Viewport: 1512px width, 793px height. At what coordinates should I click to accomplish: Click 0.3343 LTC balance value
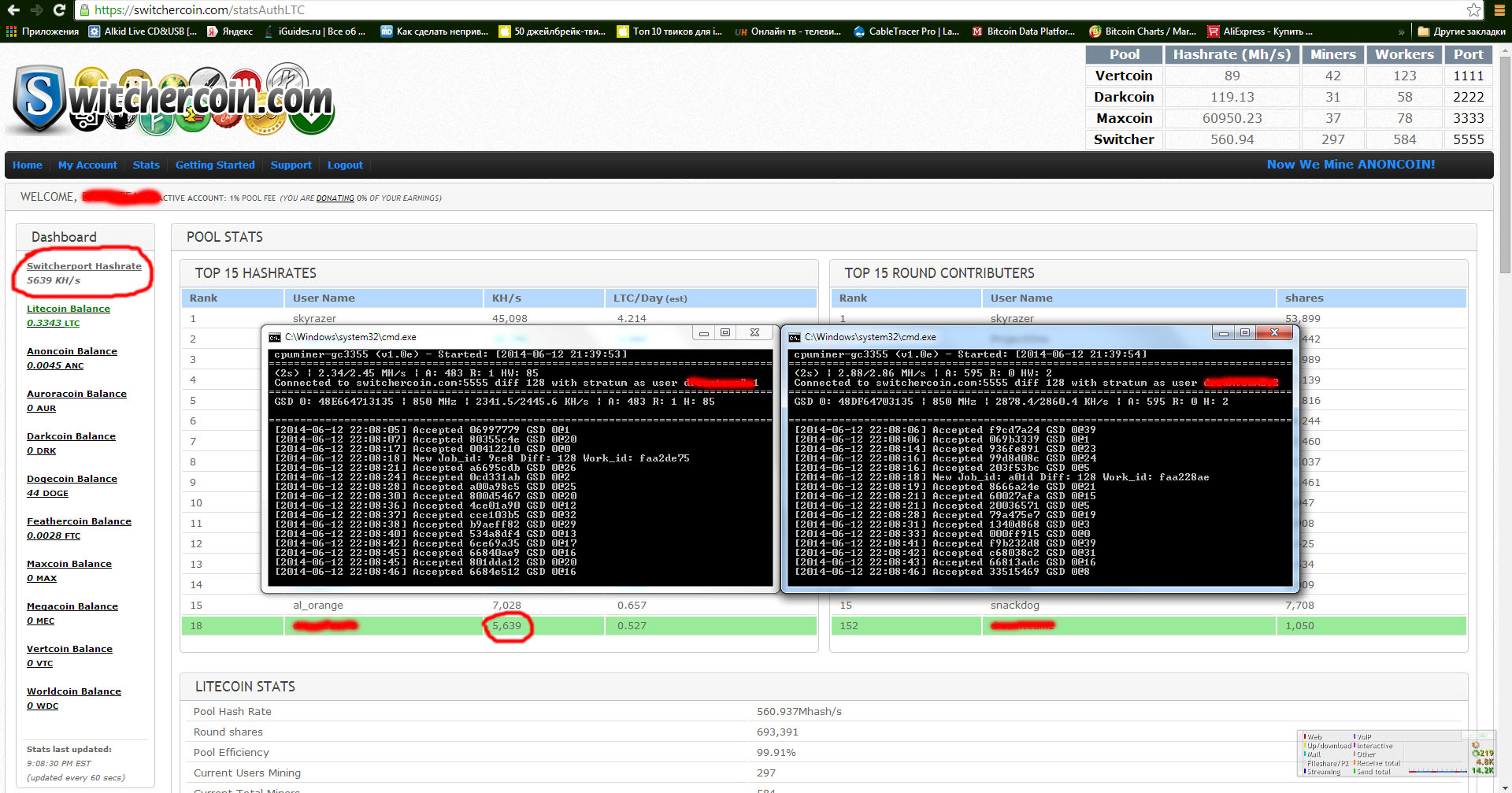[x=53, y=323]
